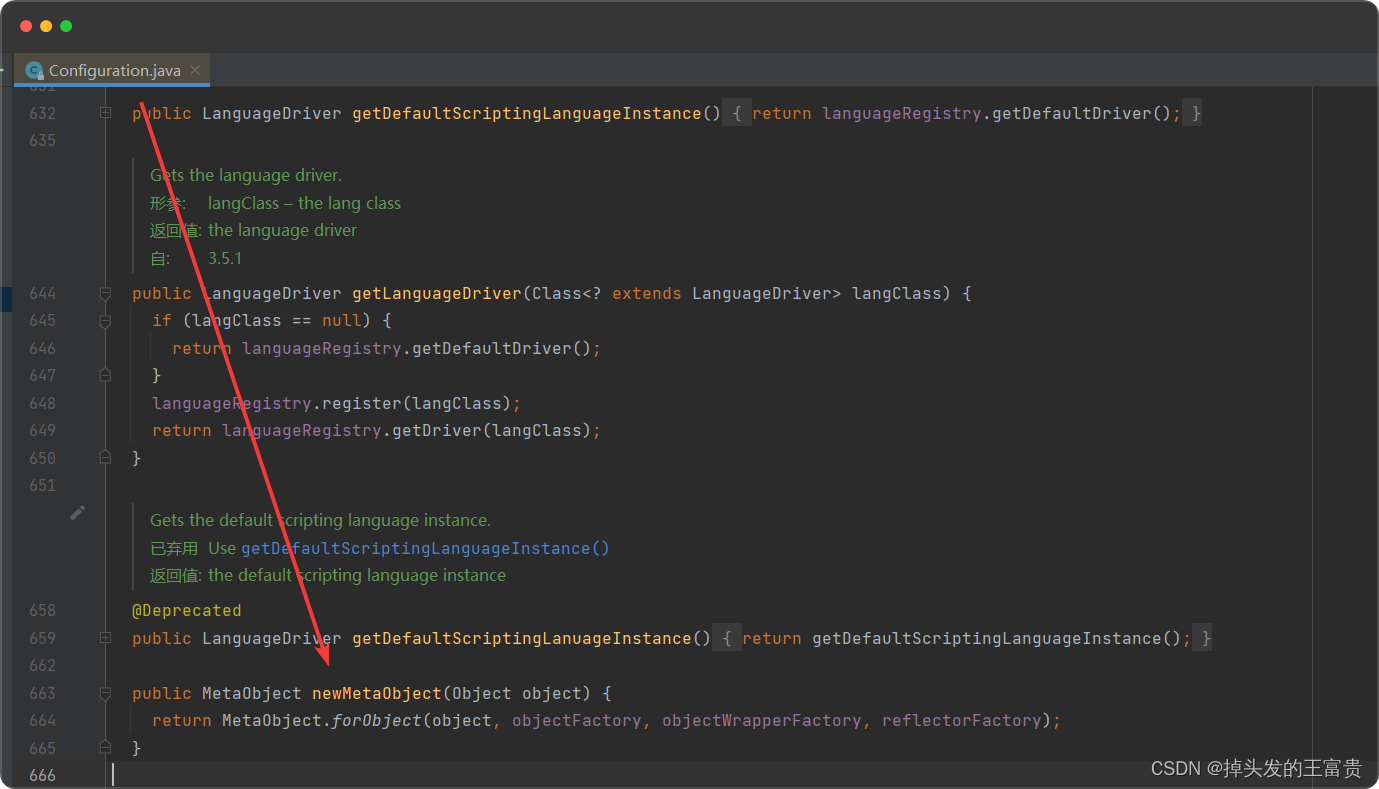Click 'Gets the default scripting language instance.' doc text

(x=320, y=520)
